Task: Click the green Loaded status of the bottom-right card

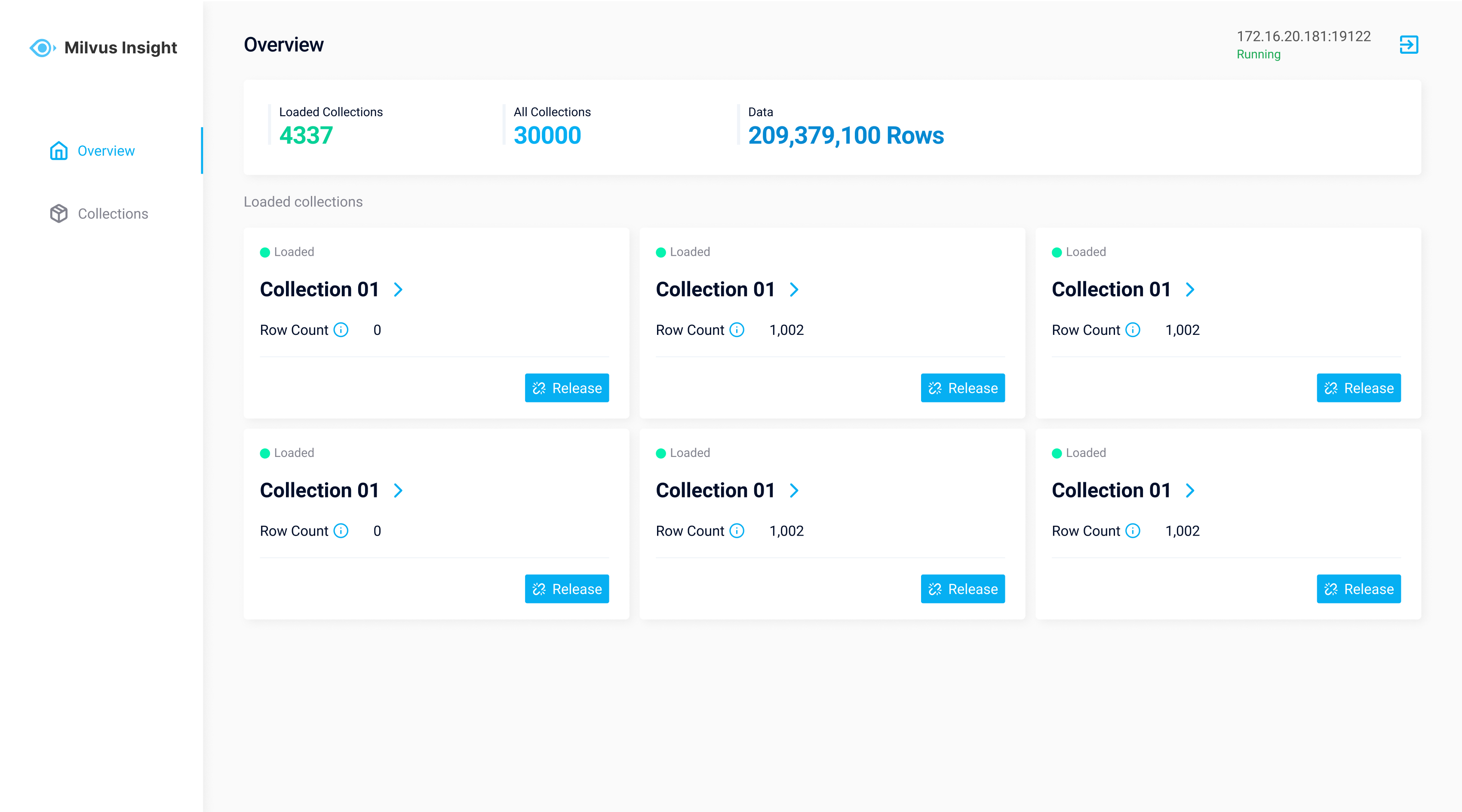Action: pos(1079,453)
